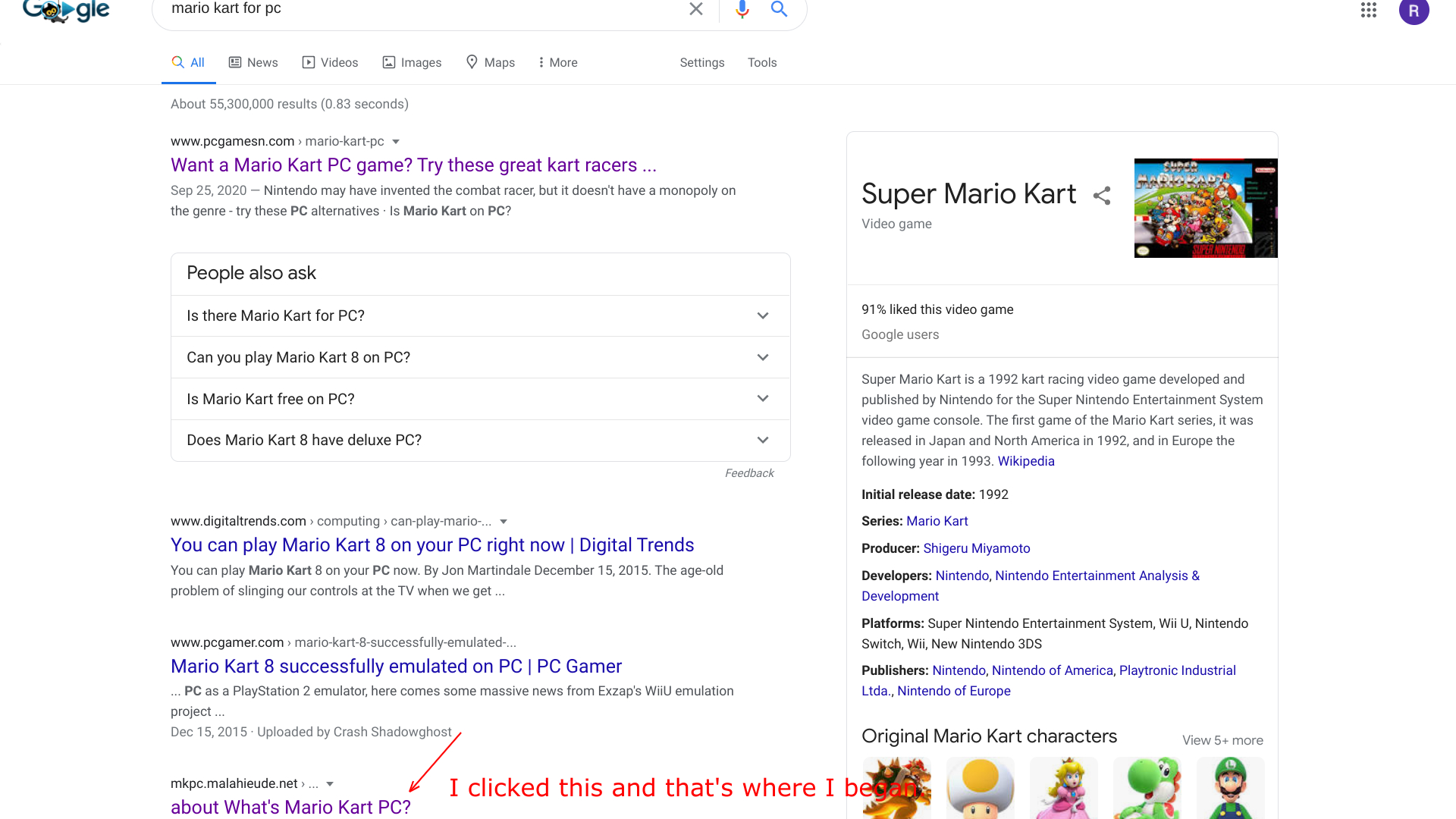Open search Tools

pyautogui.click(x=762, y=62)
